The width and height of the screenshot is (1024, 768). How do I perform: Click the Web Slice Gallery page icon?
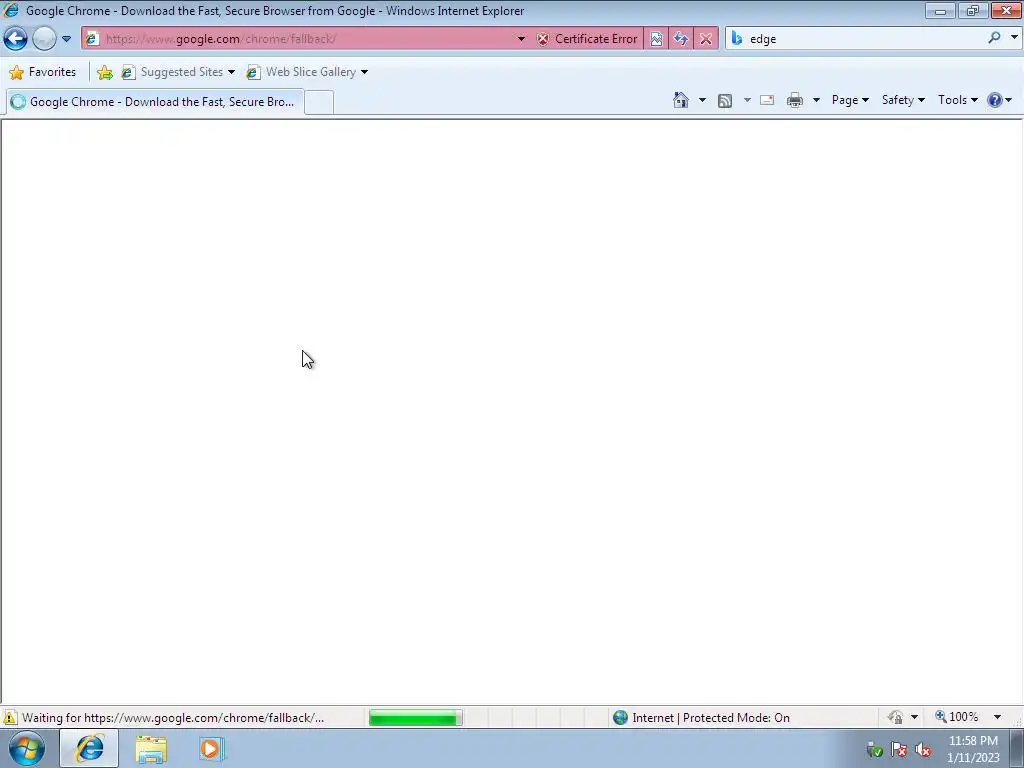click(x=253, y=72)
